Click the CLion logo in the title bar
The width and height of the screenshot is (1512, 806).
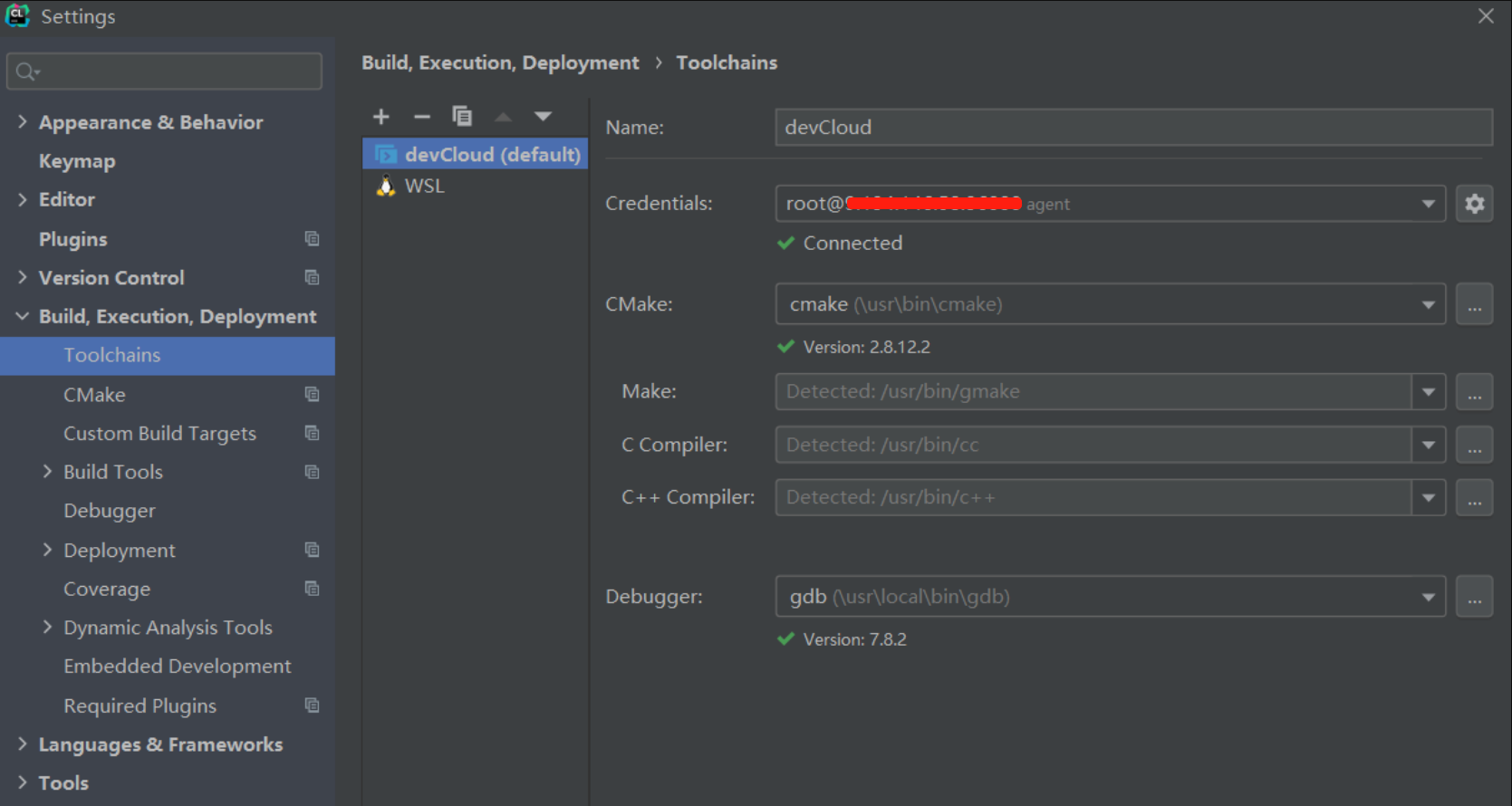click(18, 15)
